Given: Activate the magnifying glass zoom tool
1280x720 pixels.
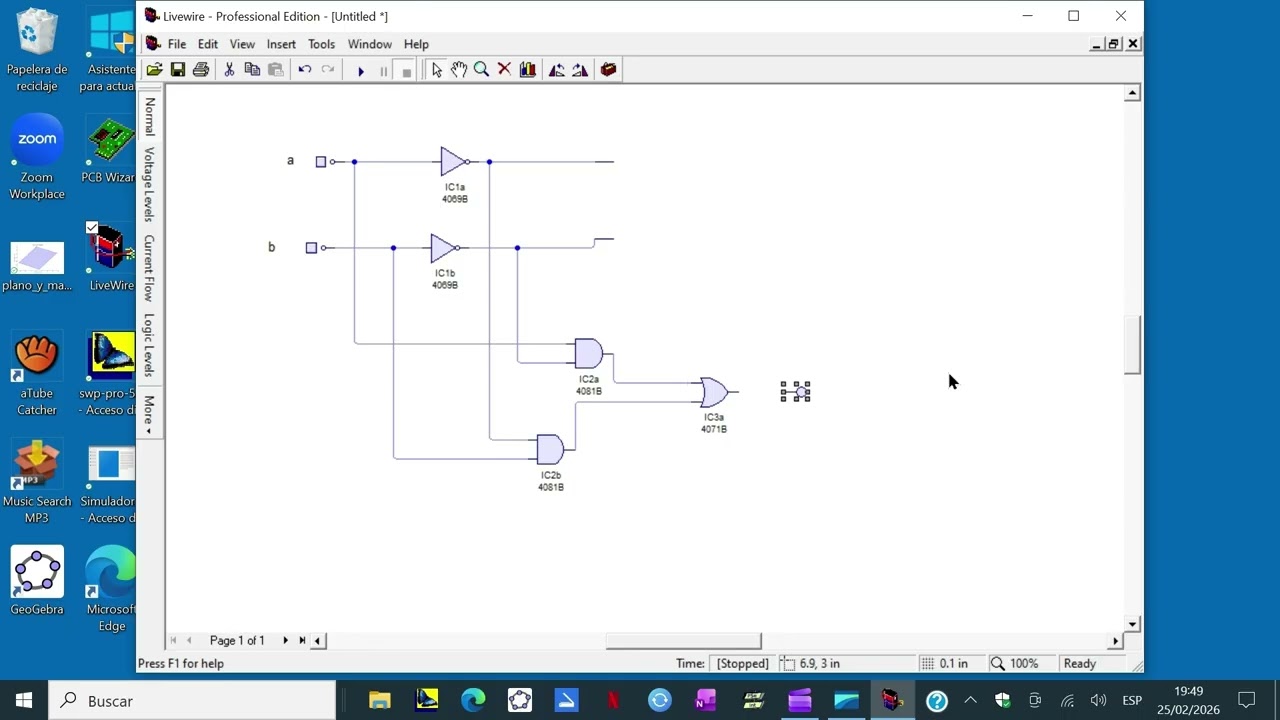Looking at the screenshot, I should pos(481,70).
